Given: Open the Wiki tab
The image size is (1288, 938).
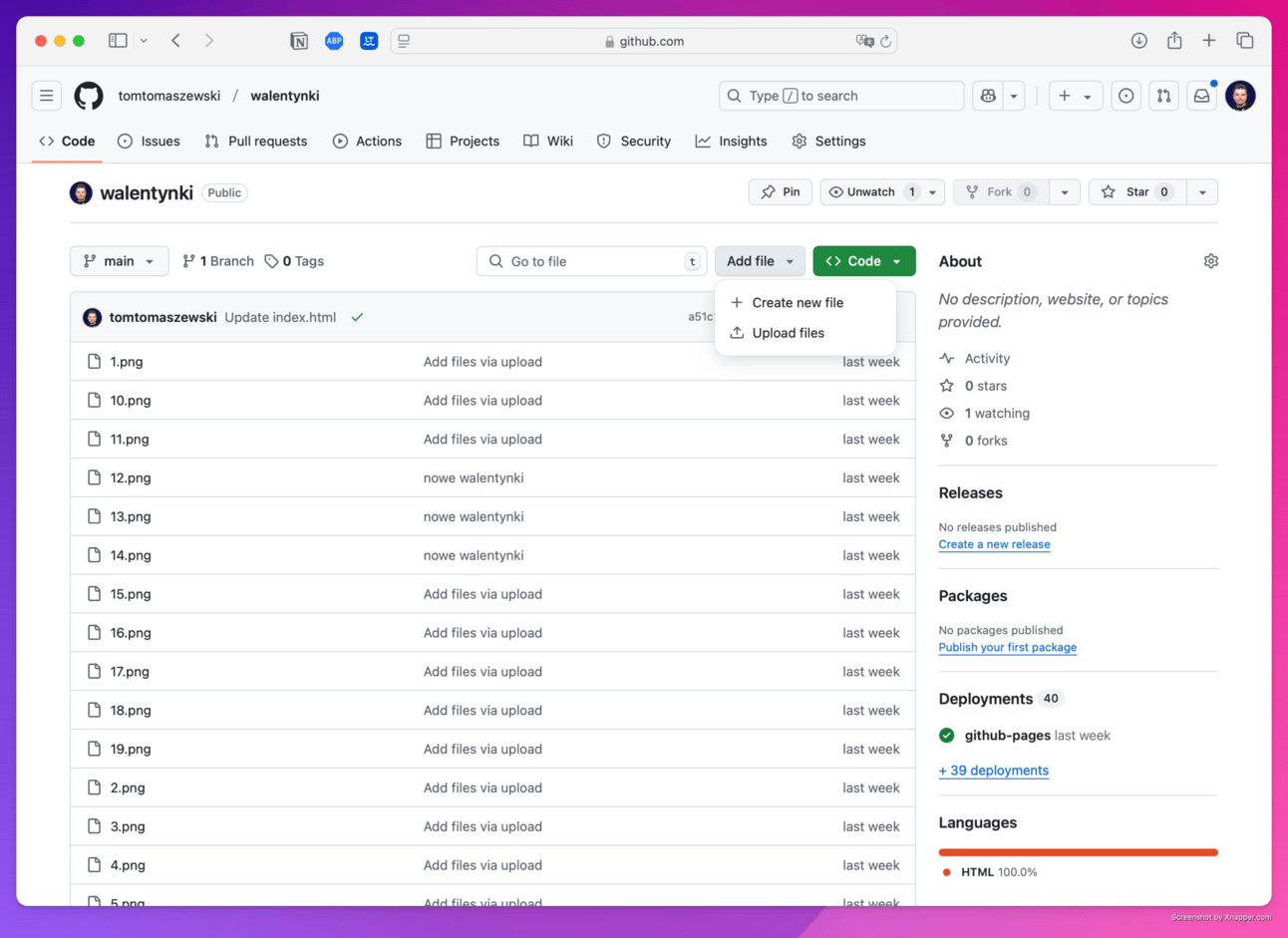Looking at the screenshot, I should click(x=548, y=142).
